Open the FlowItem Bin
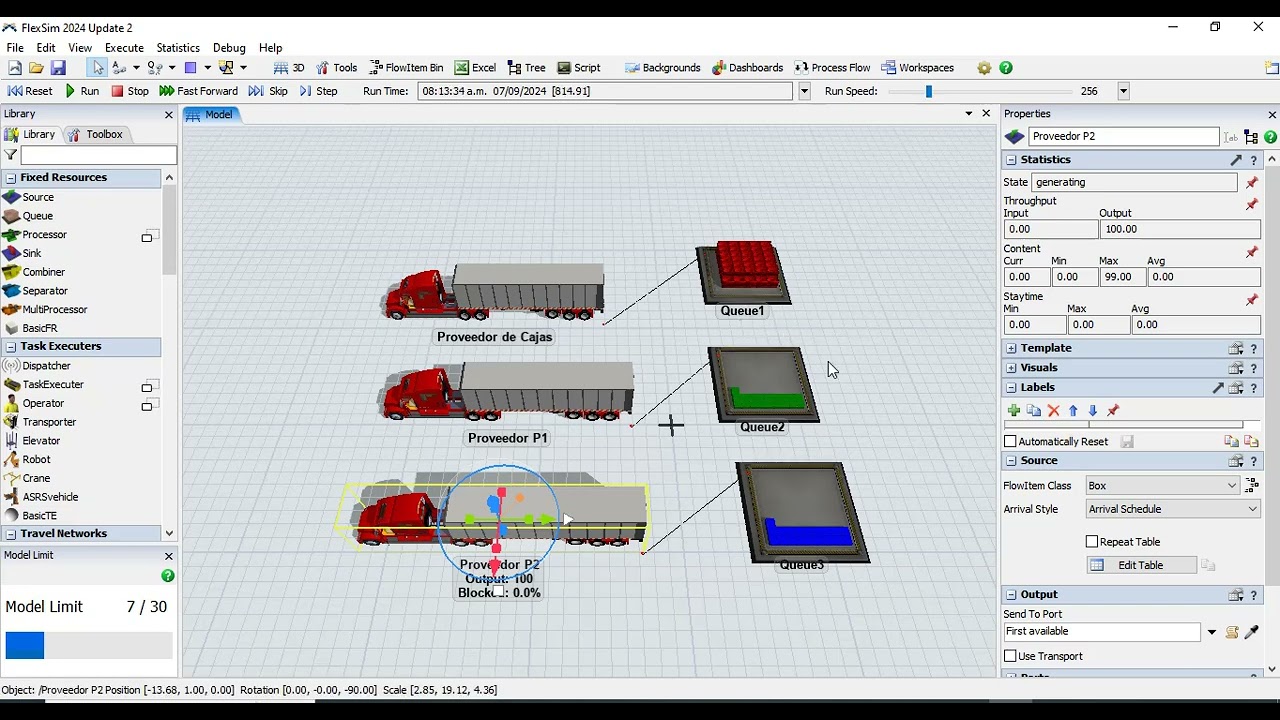This screenshot has width=1280, height=720. point(406,68)
